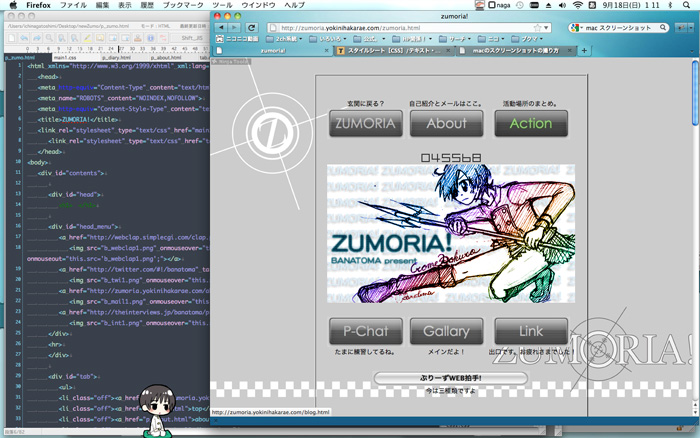Click the volume icon in menu bar
Image resolution: width=700 pixels, height=438 pixels.
coord(562,5)
